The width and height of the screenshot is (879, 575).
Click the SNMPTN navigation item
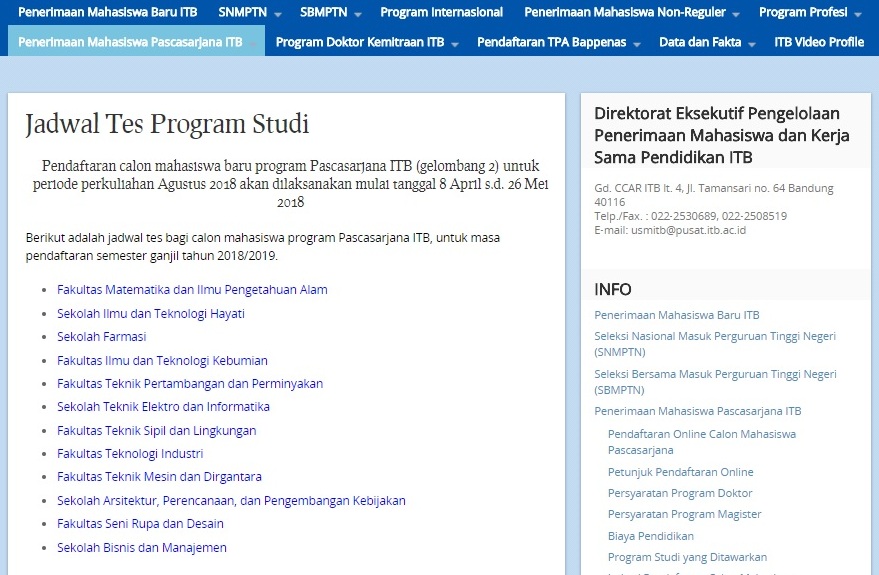pyautogui.click(x=242, y=12)
